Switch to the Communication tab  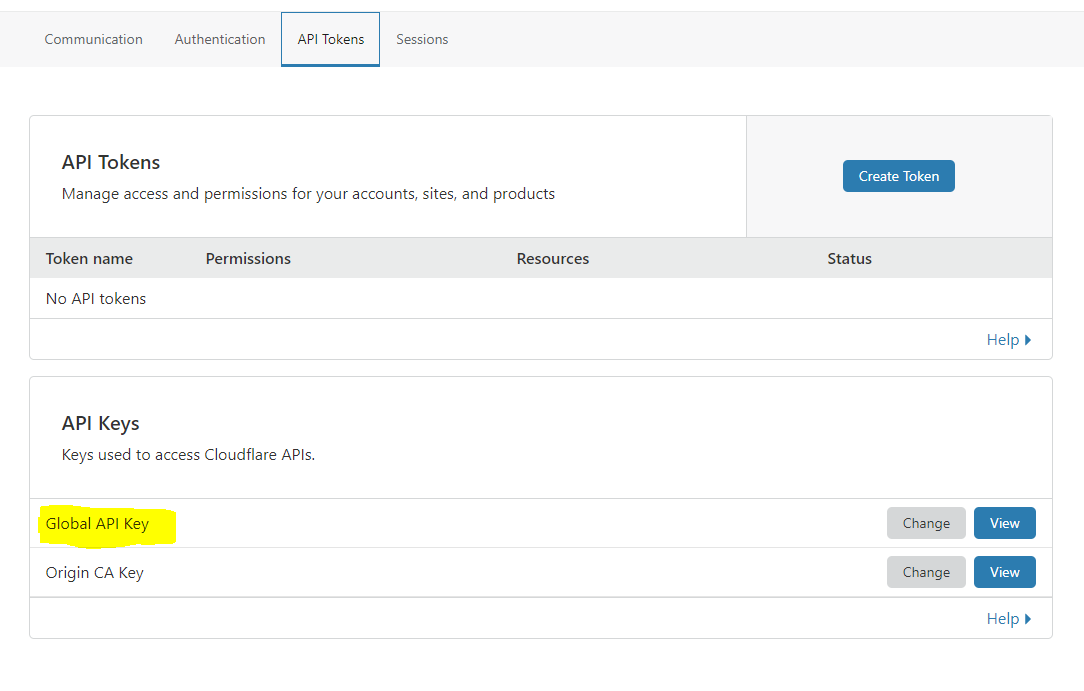coord(93,39)
